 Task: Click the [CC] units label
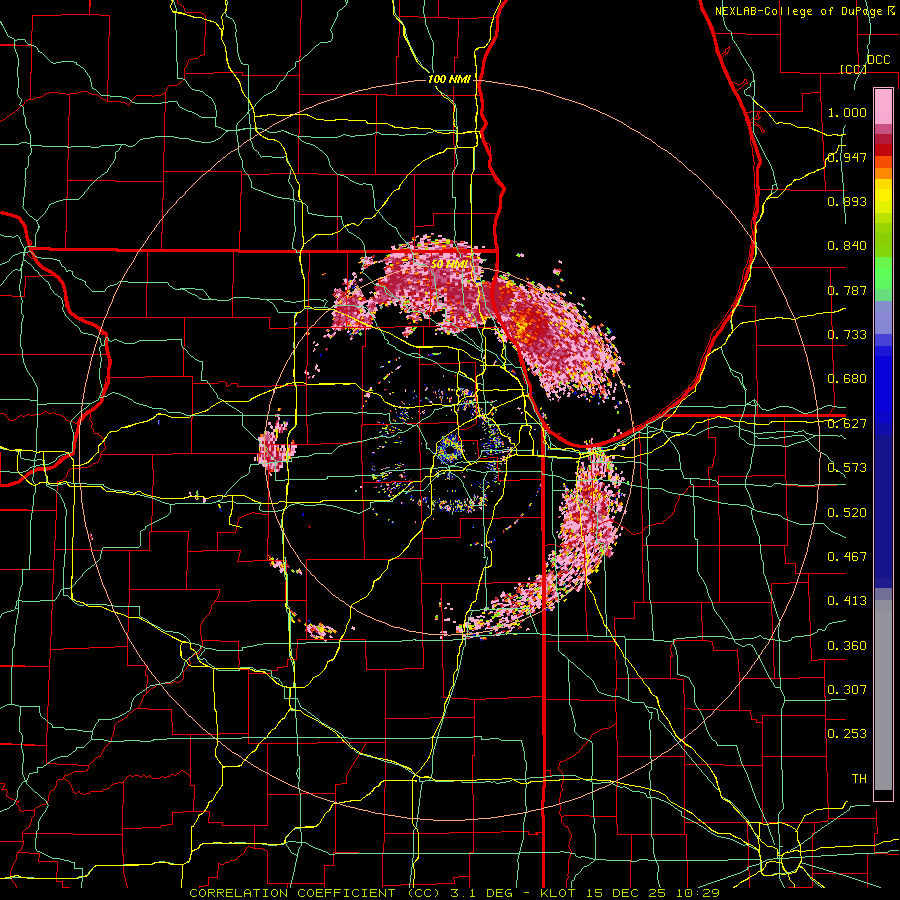tap(853, 69)
